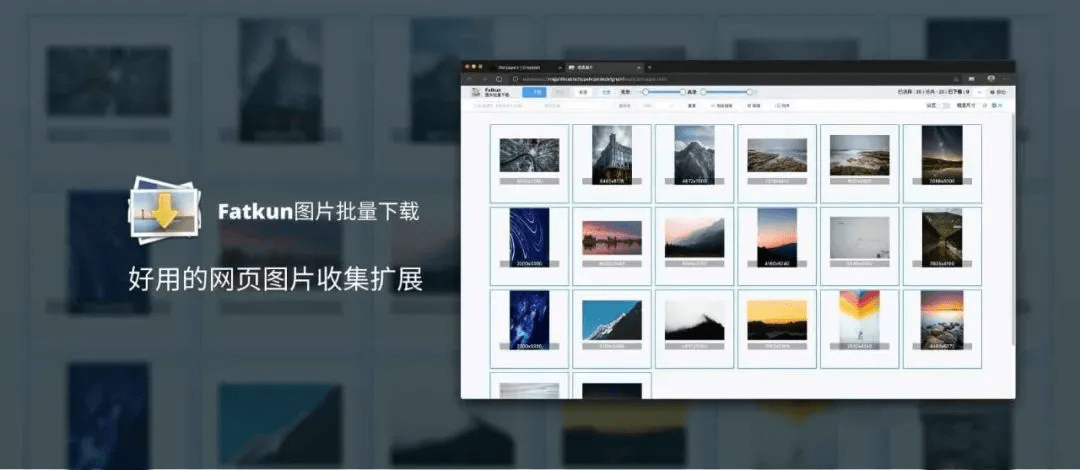
Task: Select the blue marble swirl thumbnail
Action: pos(529,239)
